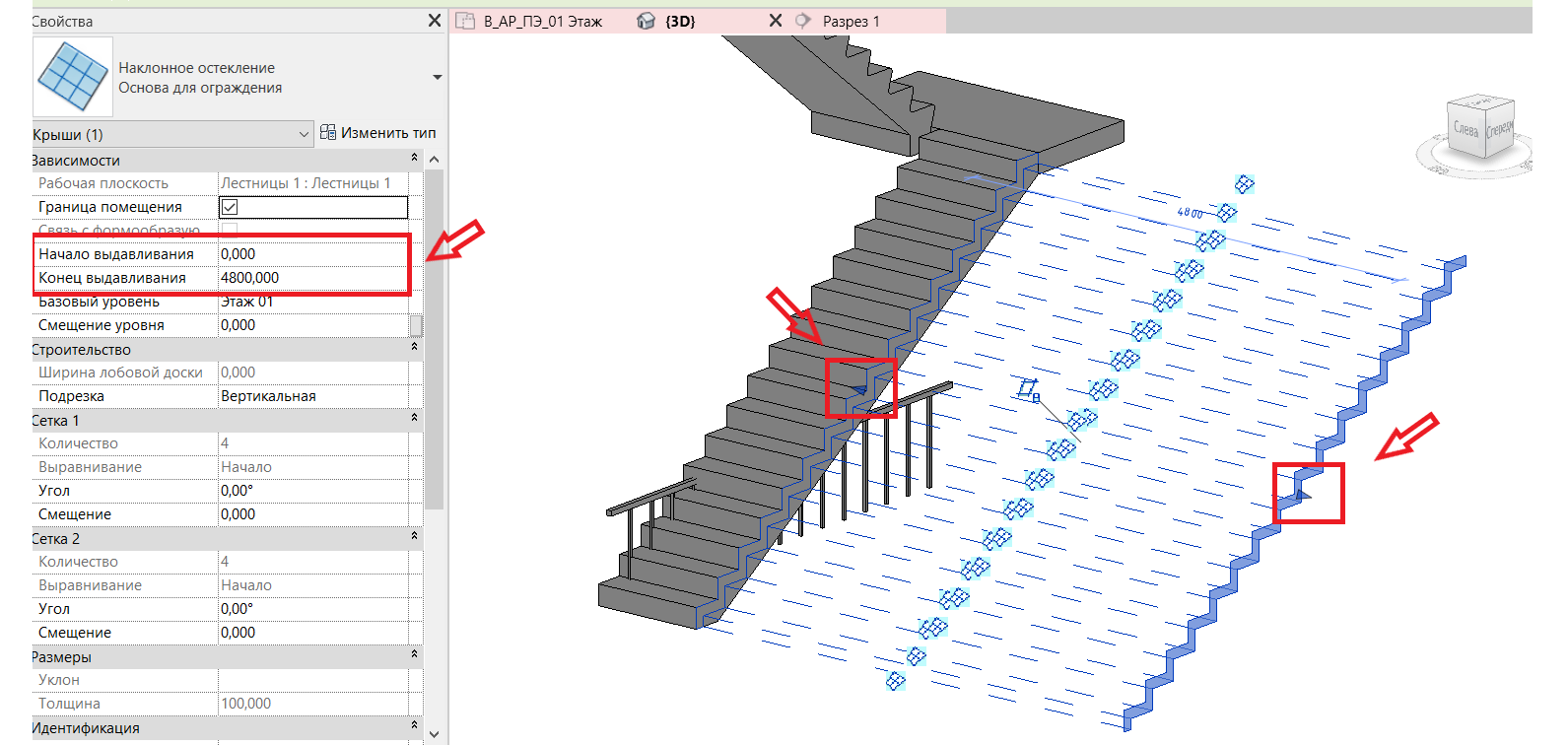Click the Сетка 1 Смещение value field
Image resolution: width=1568 pixels, height=745 pixels.
click(x=312, y=514)
